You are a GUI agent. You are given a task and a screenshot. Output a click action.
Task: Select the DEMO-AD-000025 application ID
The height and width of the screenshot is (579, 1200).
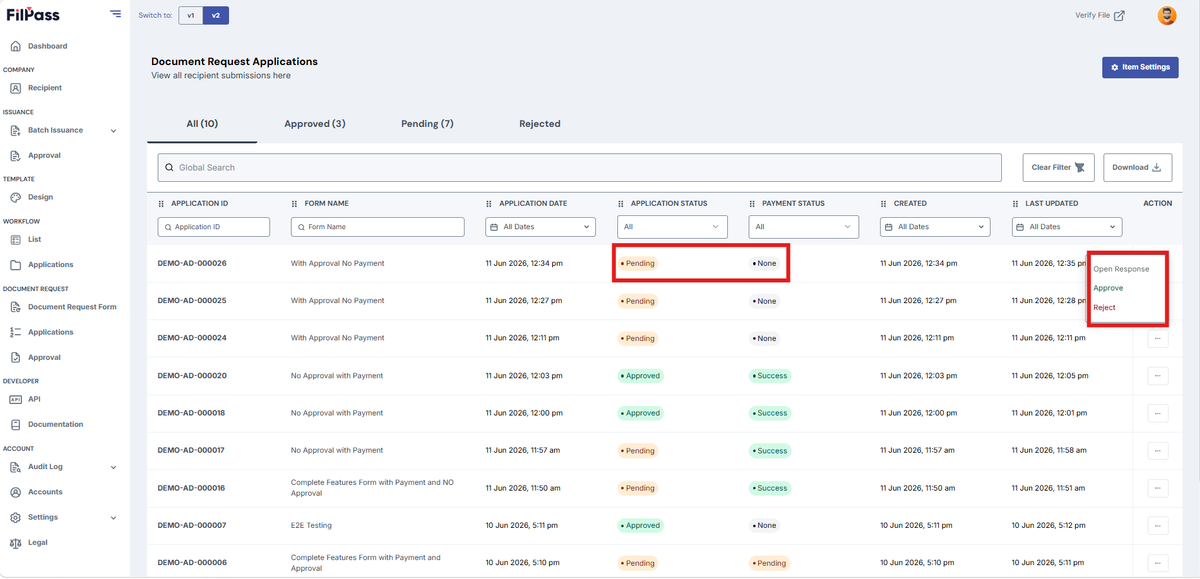pyautogui.click(x=192, y=301)
